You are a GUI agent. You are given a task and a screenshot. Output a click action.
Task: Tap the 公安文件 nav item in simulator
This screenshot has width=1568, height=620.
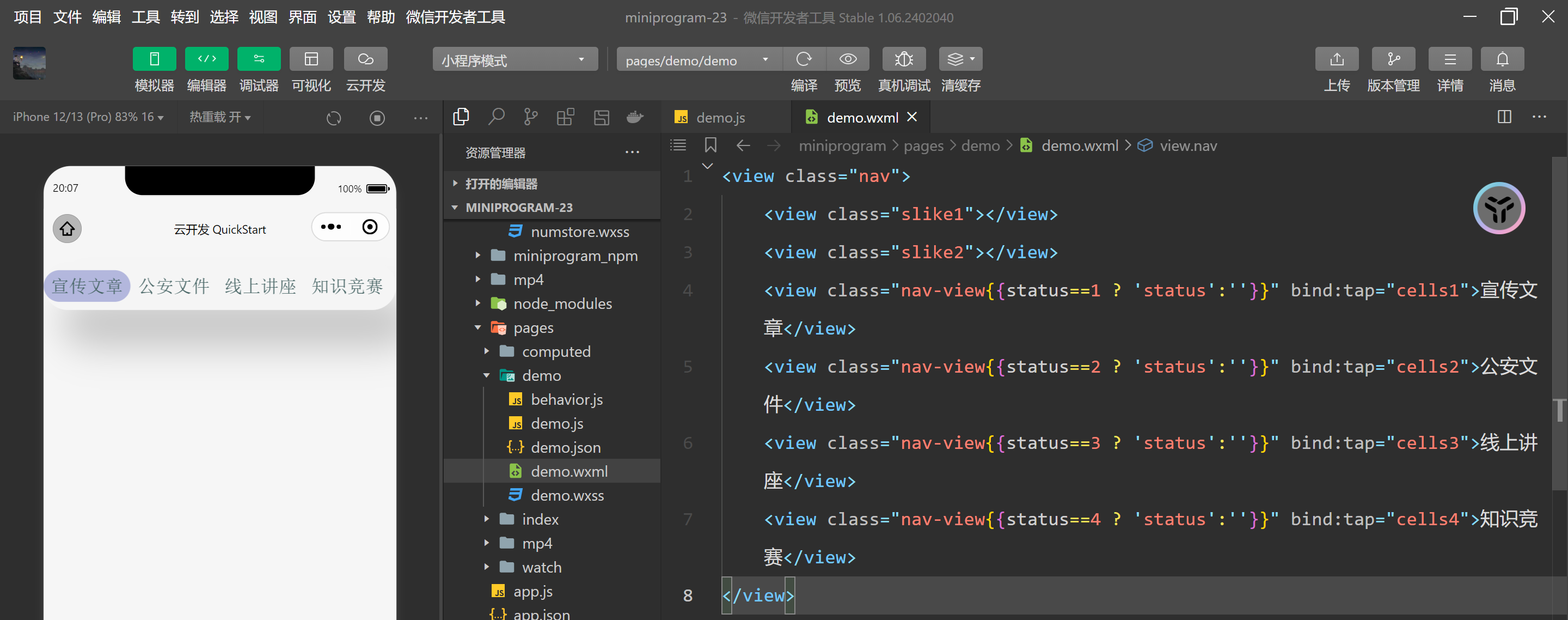point(174,286)
